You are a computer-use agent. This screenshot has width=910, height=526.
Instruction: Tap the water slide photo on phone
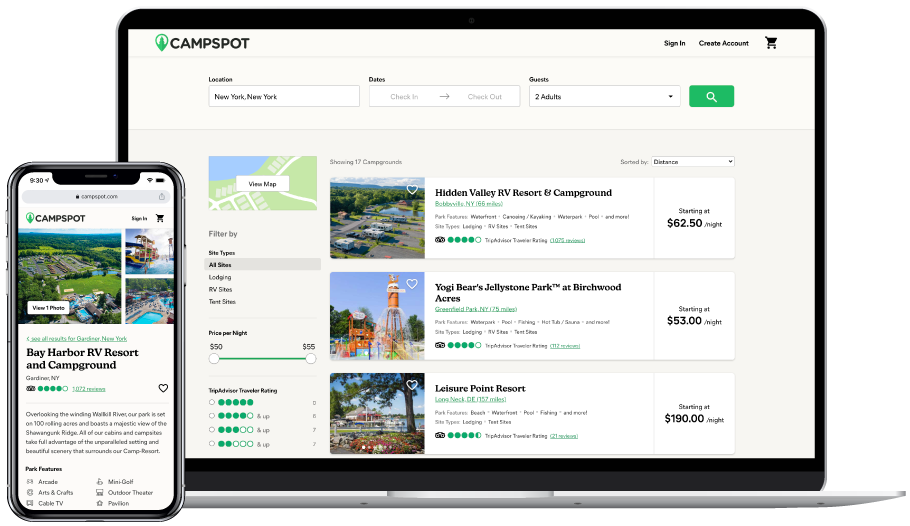[x=149, y=251]
